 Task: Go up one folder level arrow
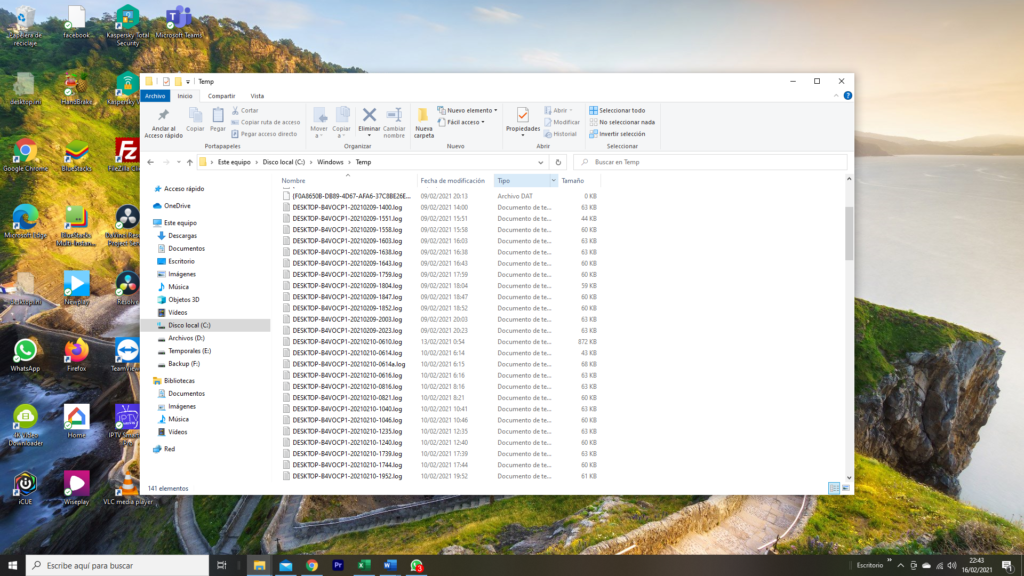pos(189,162)
